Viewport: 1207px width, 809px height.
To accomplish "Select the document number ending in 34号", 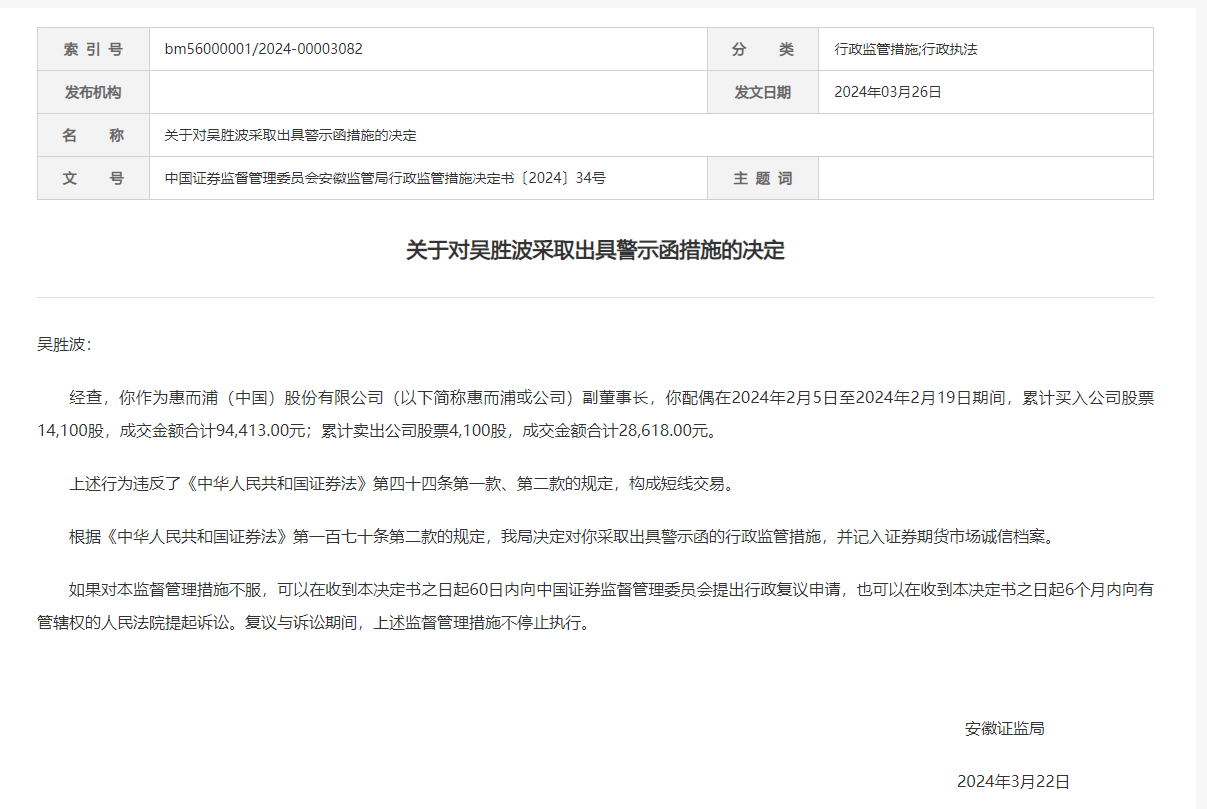I will point(385,178).
